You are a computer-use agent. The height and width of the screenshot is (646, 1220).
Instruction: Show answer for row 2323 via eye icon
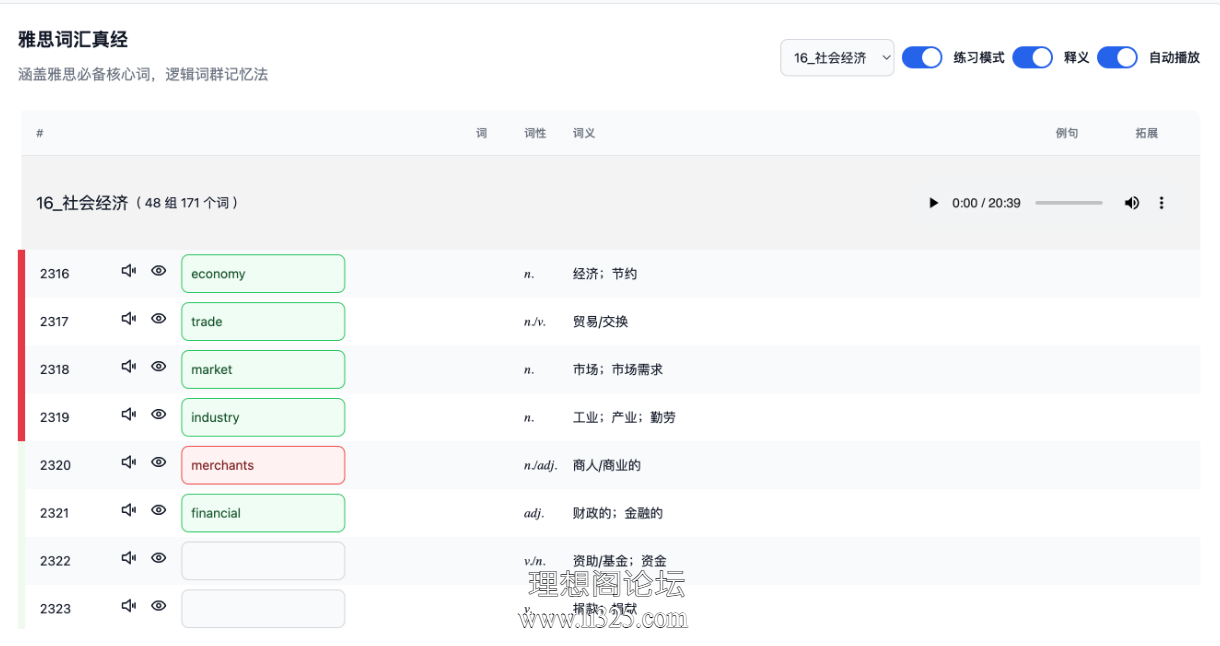[158, 605]
